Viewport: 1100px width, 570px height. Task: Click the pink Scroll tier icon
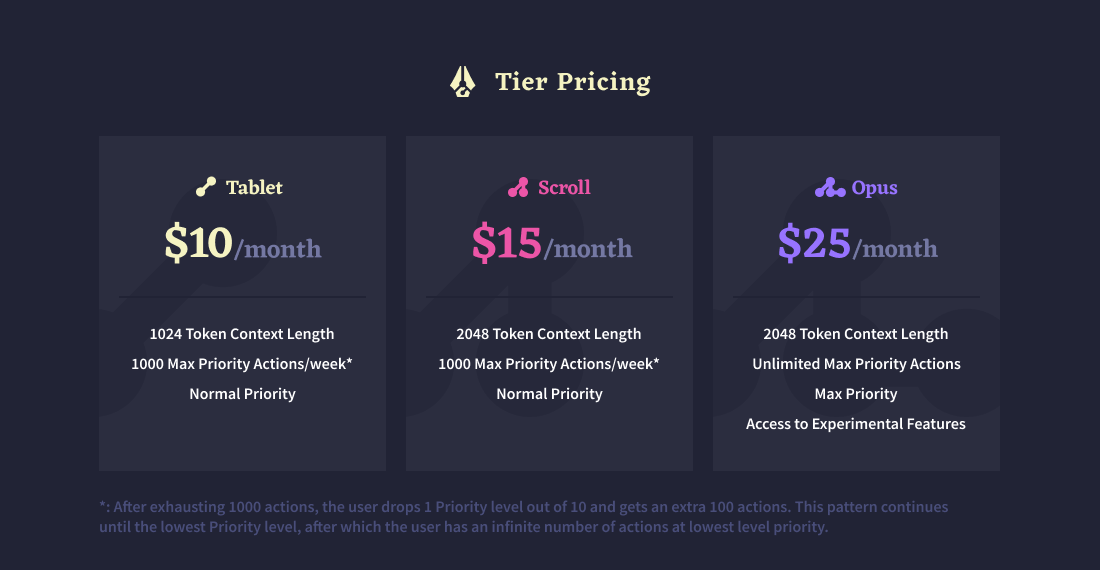[x=518, y=187]
